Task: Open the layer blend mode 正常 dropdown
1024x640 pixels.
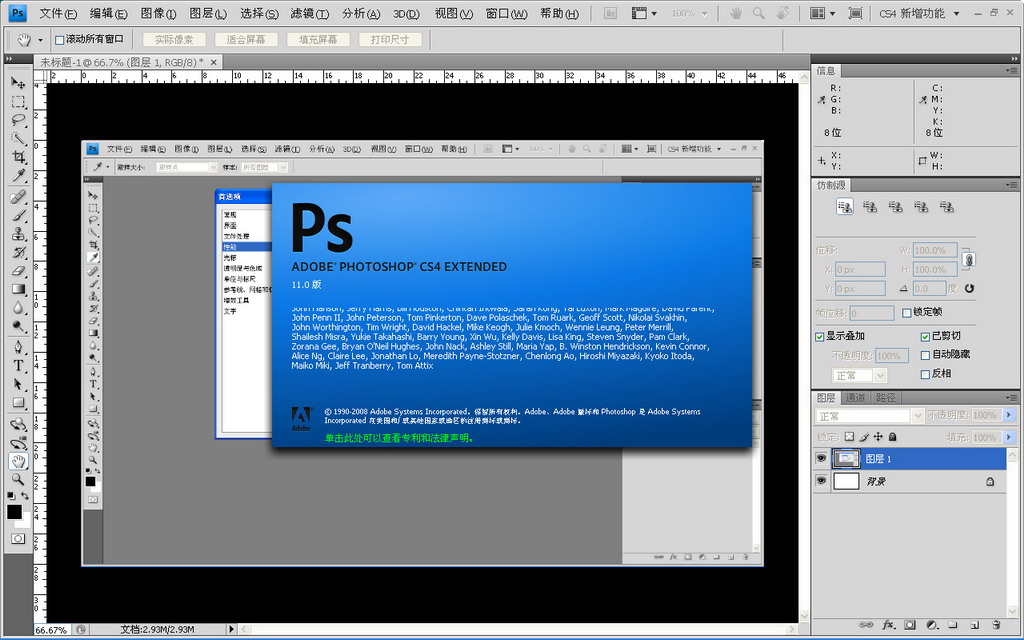Action: coord(869,415)
